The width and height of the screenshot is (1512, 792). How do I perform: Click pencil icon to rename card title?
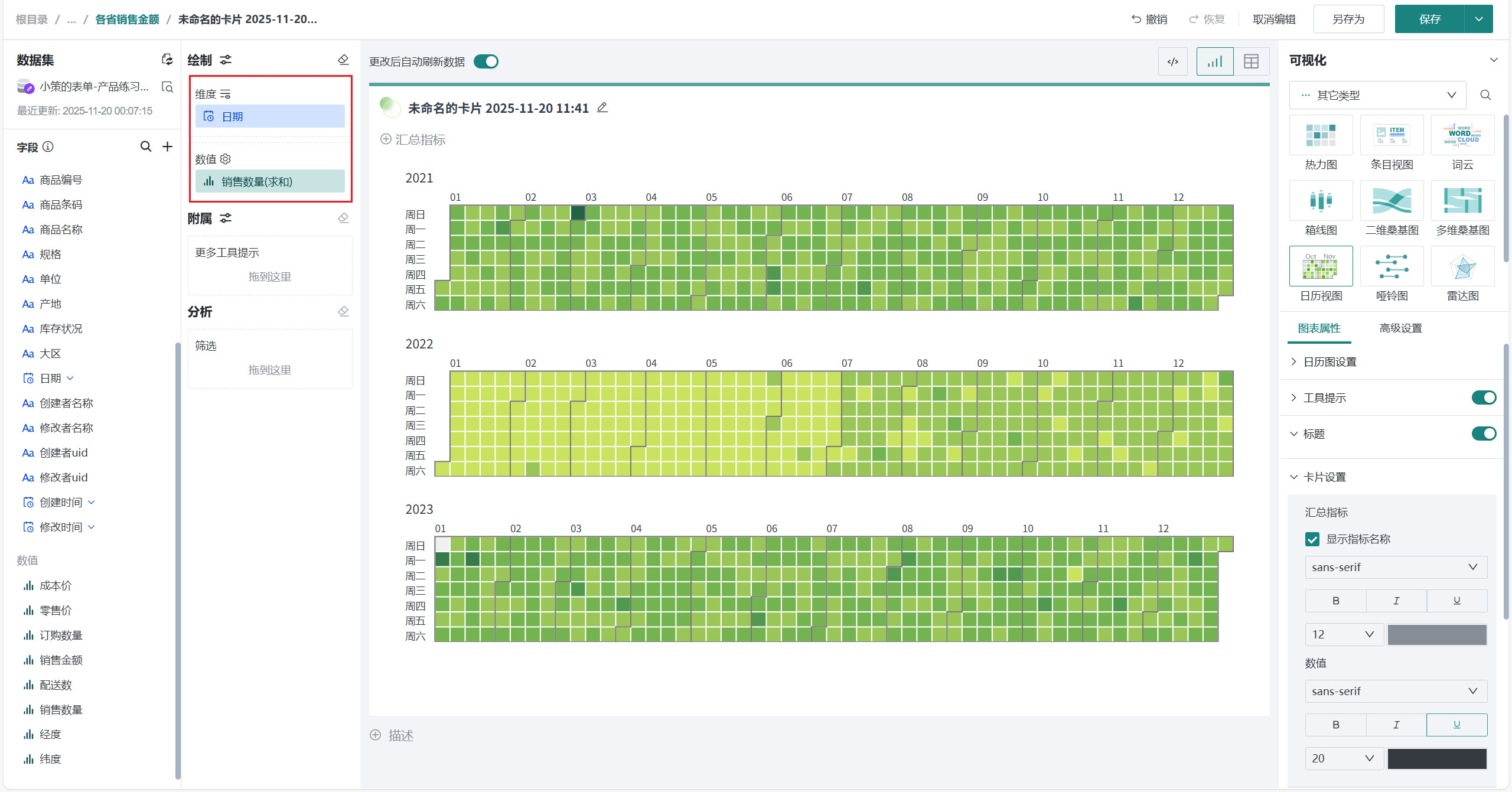(602, 107)
